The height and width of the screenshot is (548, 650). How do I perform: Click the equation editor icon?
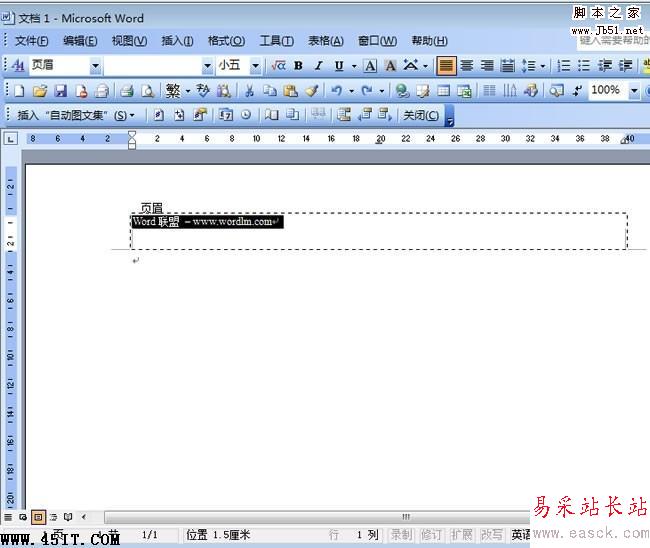click(x=278, y=65)
